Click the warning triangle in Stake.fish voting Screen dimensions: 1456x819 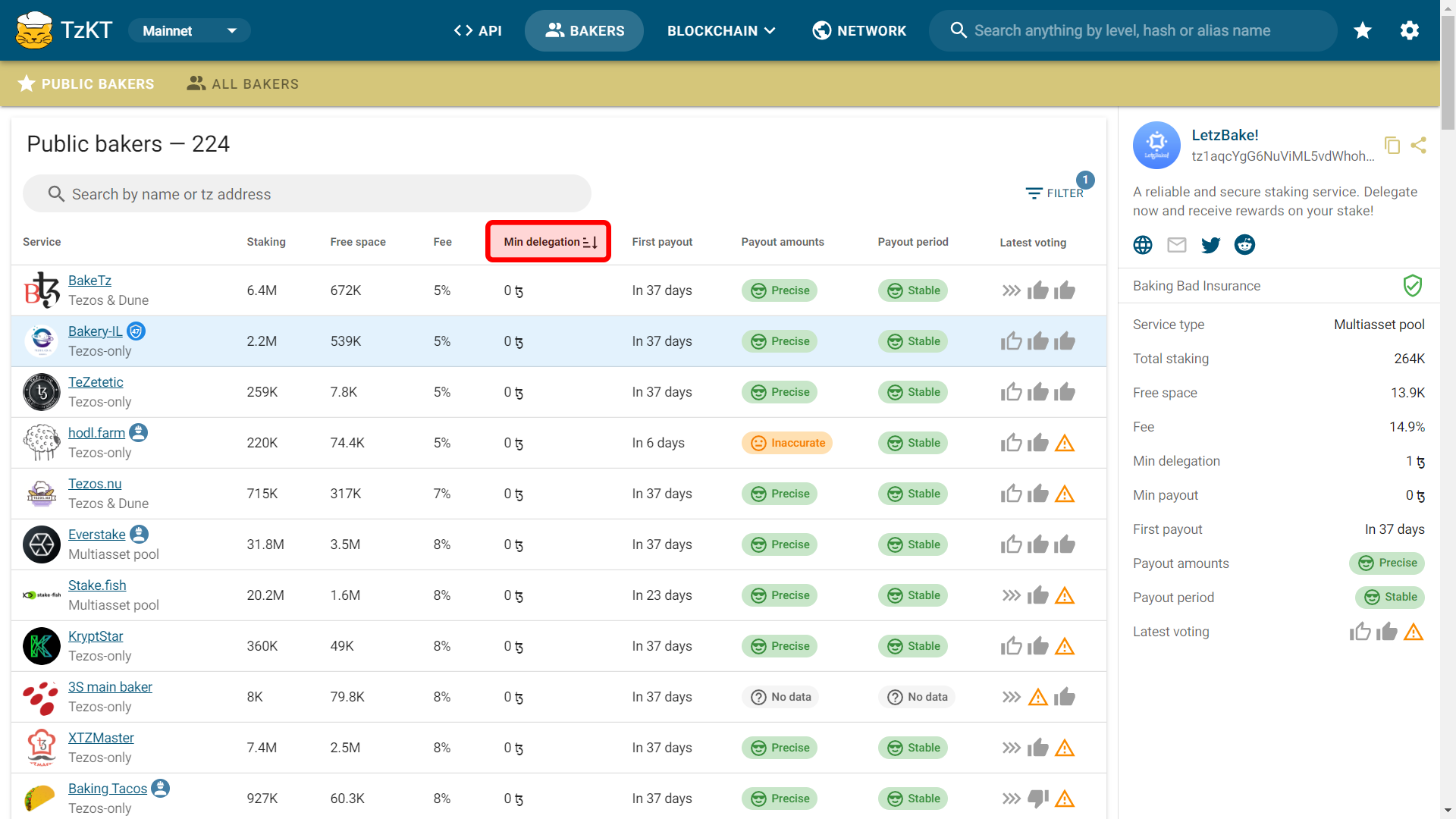1065,595
